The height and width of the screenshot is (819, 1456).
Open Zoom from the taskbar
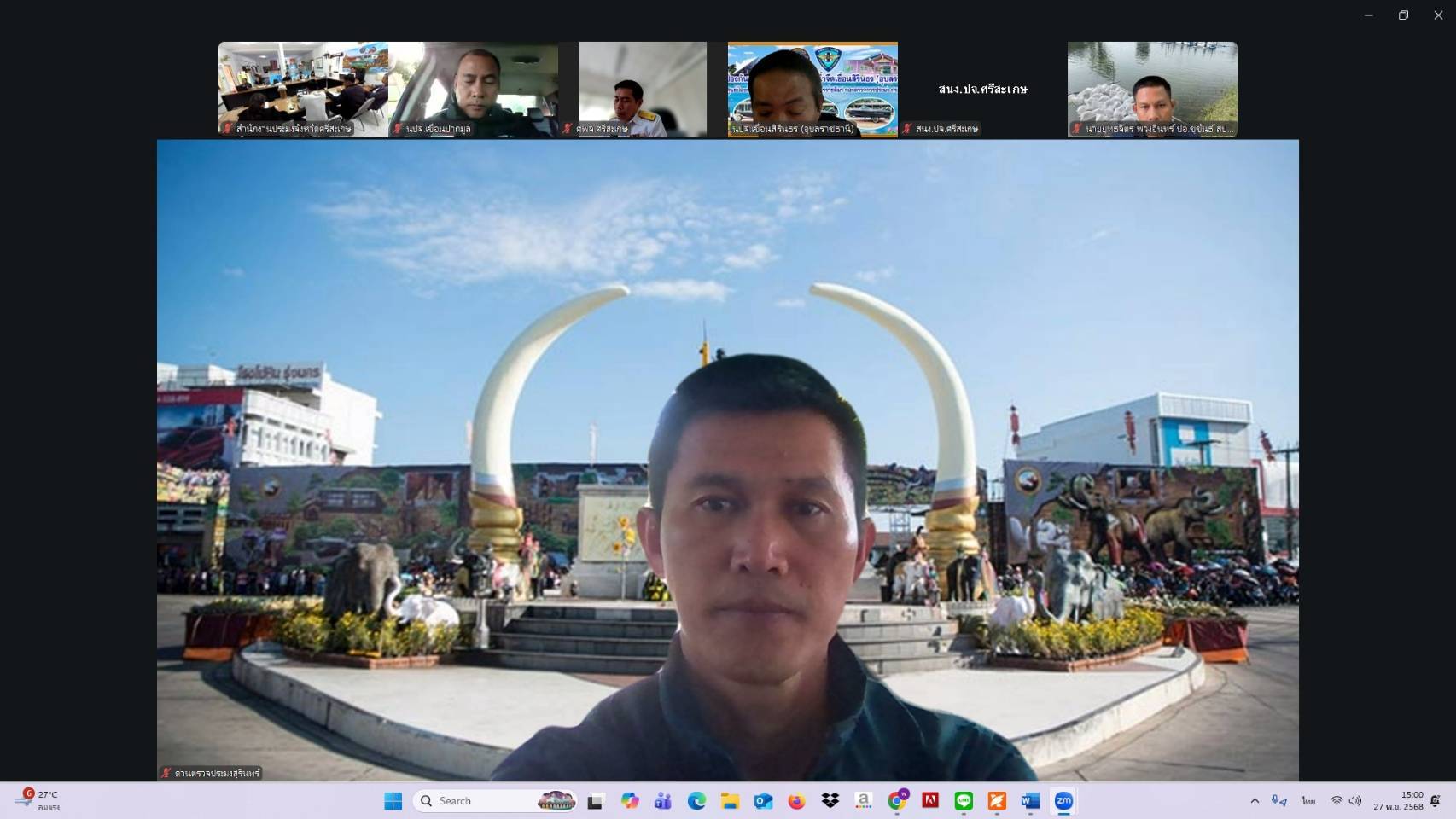coord(1063,801)
